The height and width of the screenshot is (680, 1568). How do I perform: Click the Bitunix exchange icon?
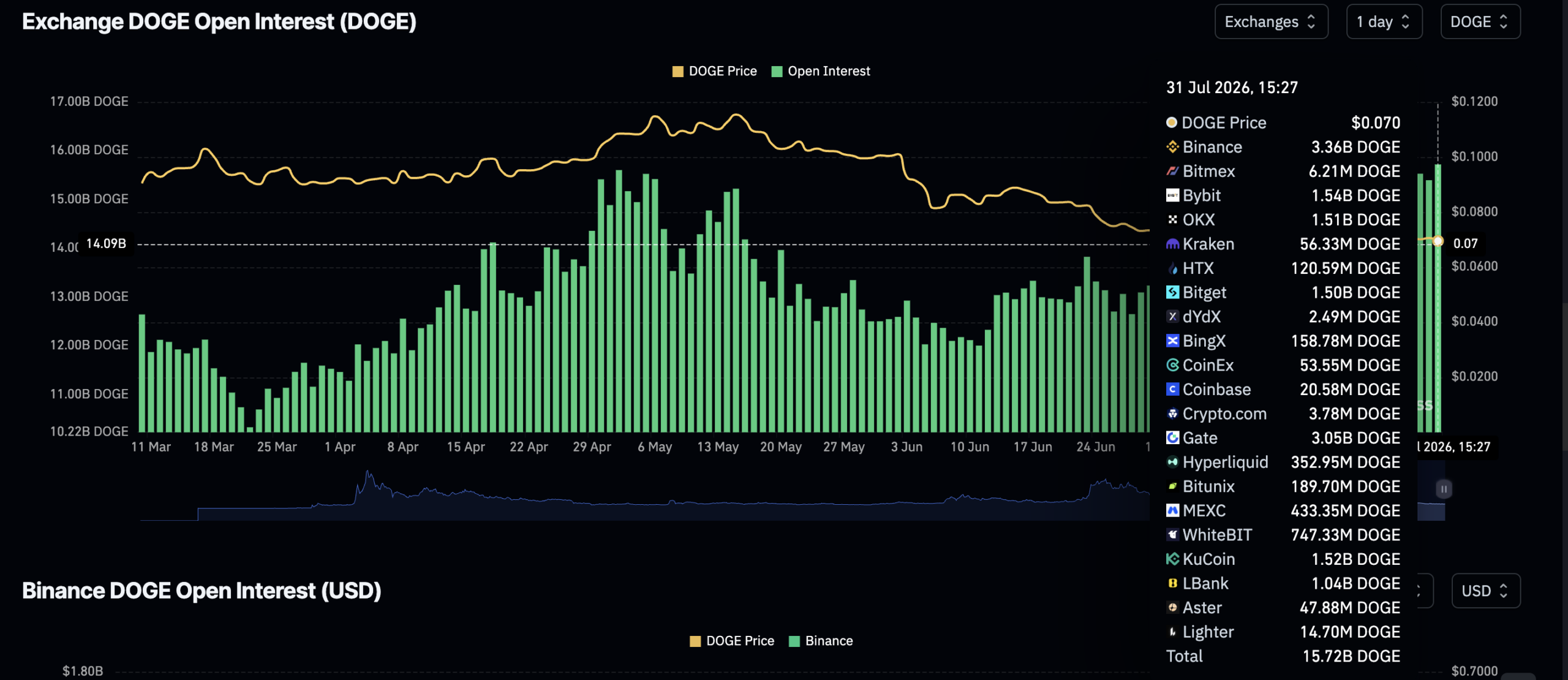[x=1172, y=486]
